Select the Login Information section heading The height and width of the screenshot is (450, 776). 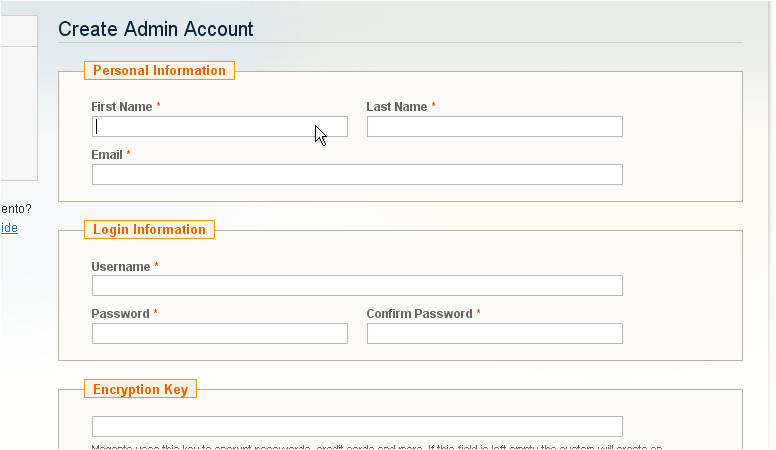[149, 230]
